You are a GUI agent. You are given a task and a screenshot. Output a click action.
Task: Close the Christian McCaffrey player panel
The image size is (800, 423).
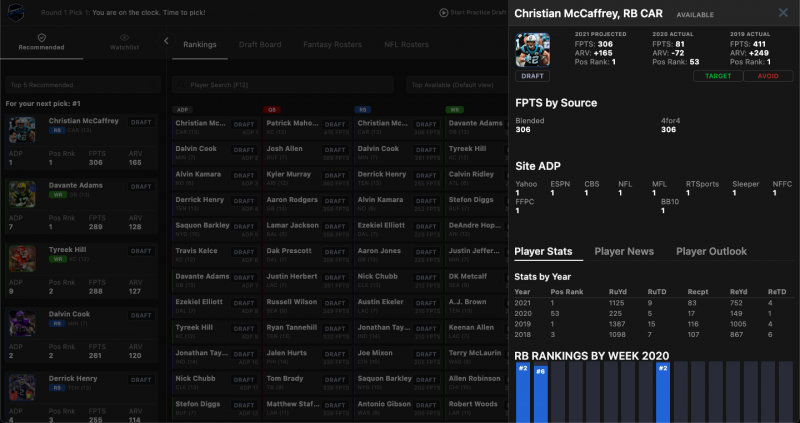(x=783, y=13)
